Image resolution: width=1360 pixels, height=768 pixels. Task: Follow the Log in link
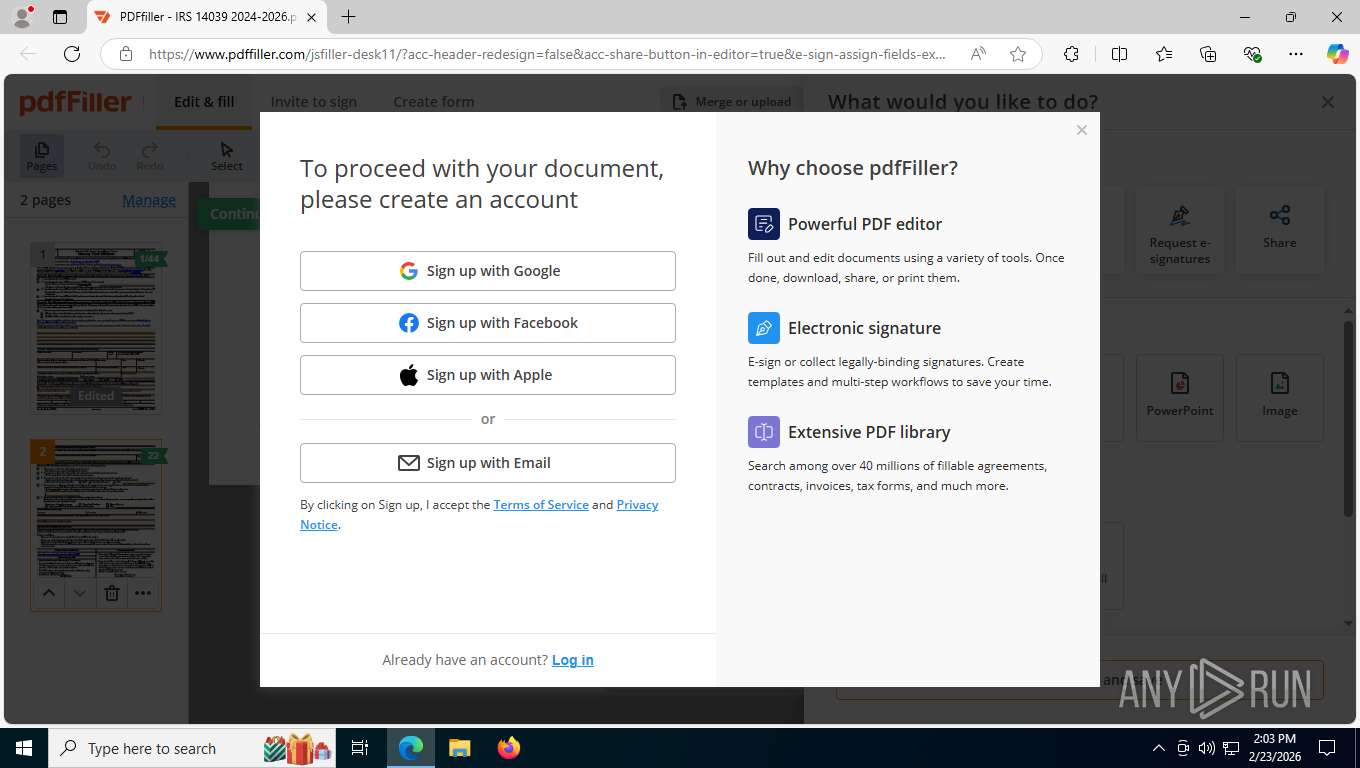573,660
